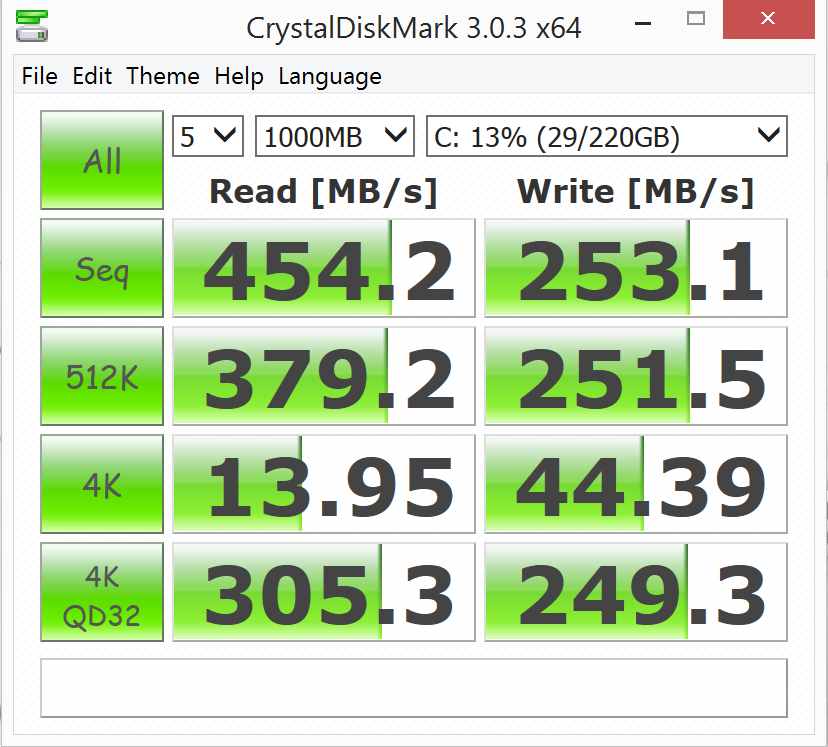The height and width of the screenshot is (747, 828).
Task: Click the Write [MB/s] column header
Action: [636, 192]
